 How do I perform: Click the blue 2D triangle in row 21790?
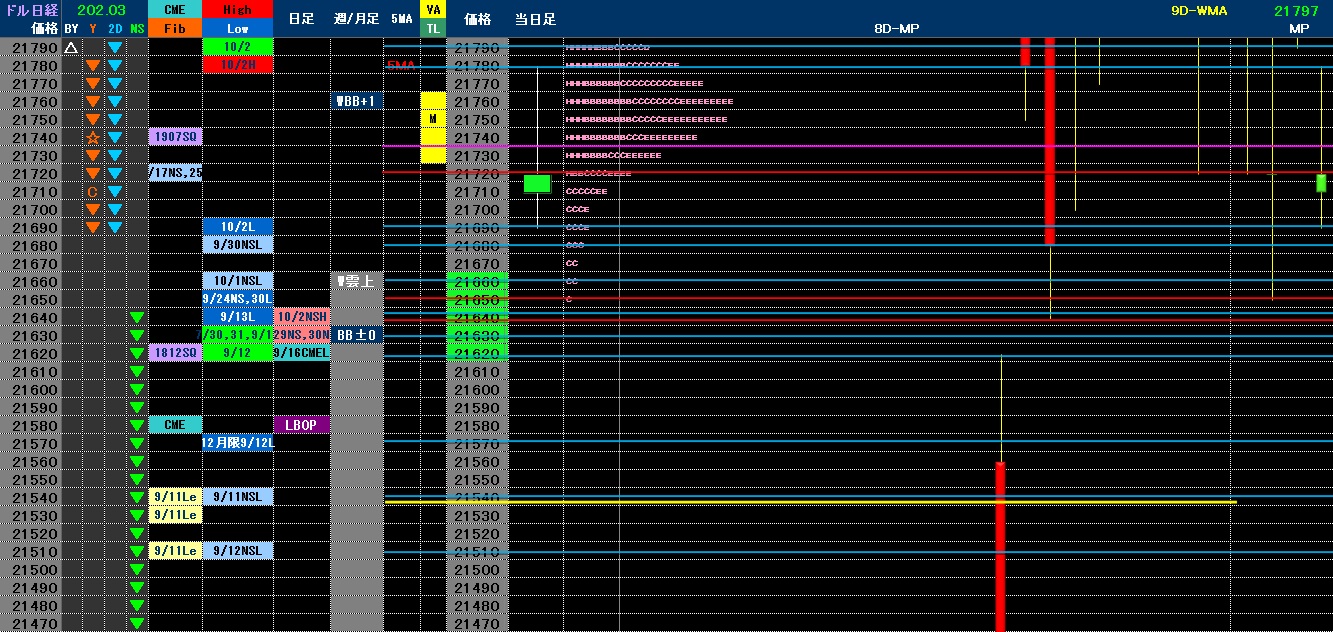click(115, 48)
